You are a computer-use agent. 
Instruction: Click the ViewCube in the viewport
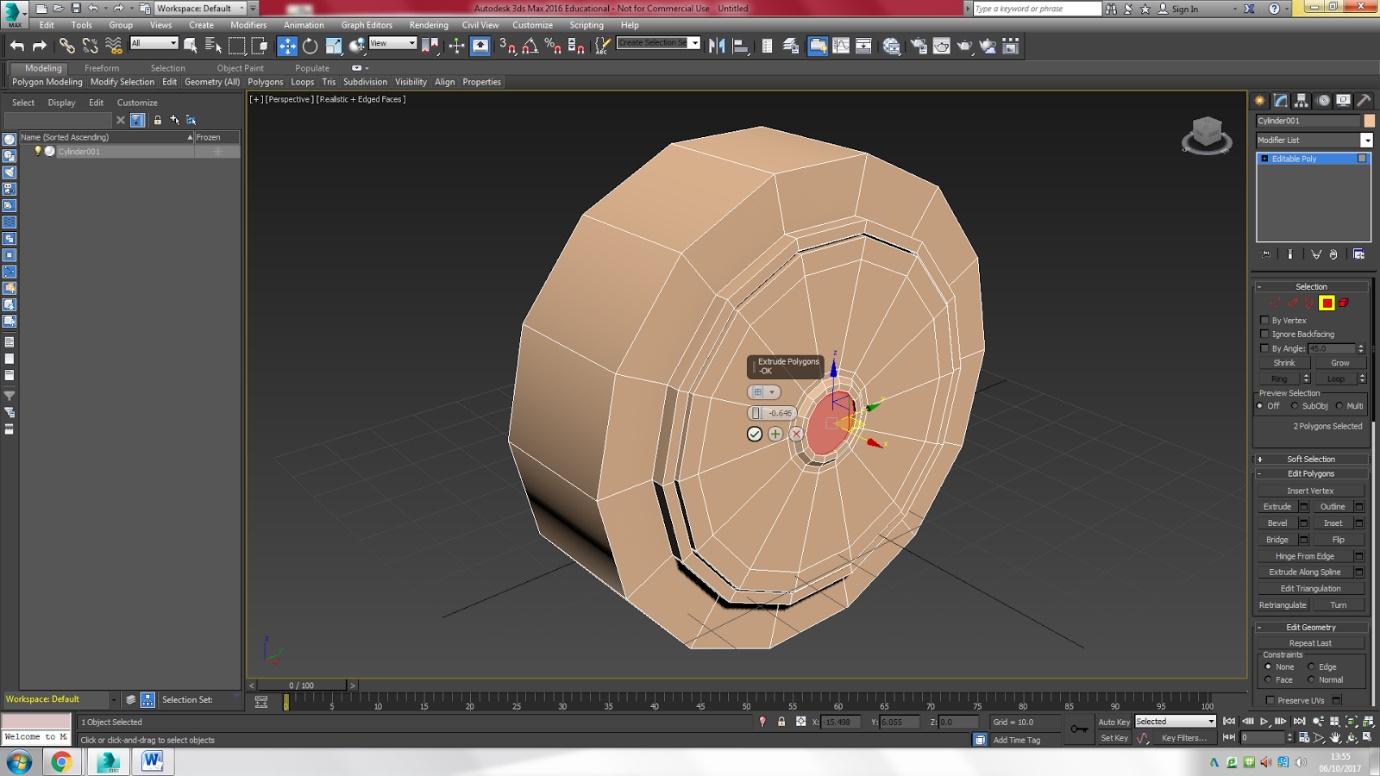tap(1207, 134)
